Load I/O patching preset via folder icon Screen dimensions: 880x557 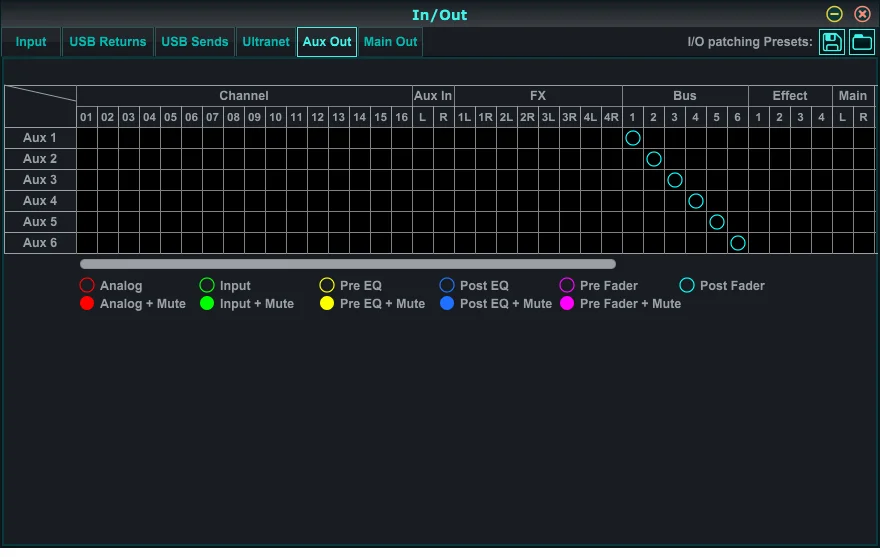tap(861, 42)
